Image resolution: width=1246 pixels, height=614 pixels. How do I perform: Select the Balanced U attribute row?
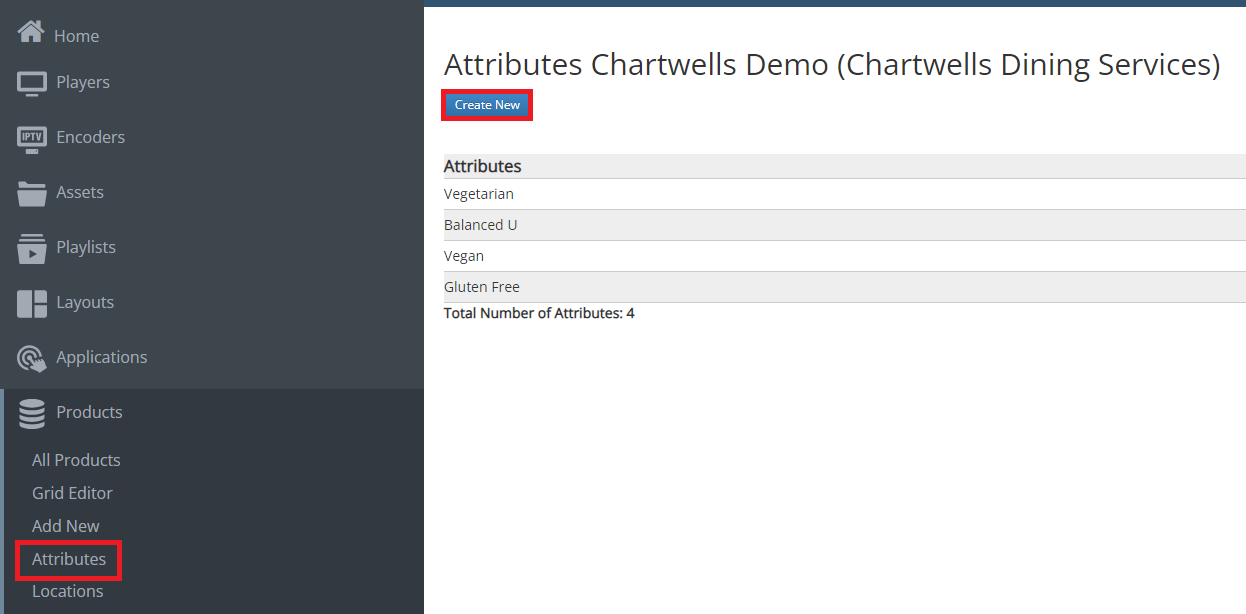[481, 225]
